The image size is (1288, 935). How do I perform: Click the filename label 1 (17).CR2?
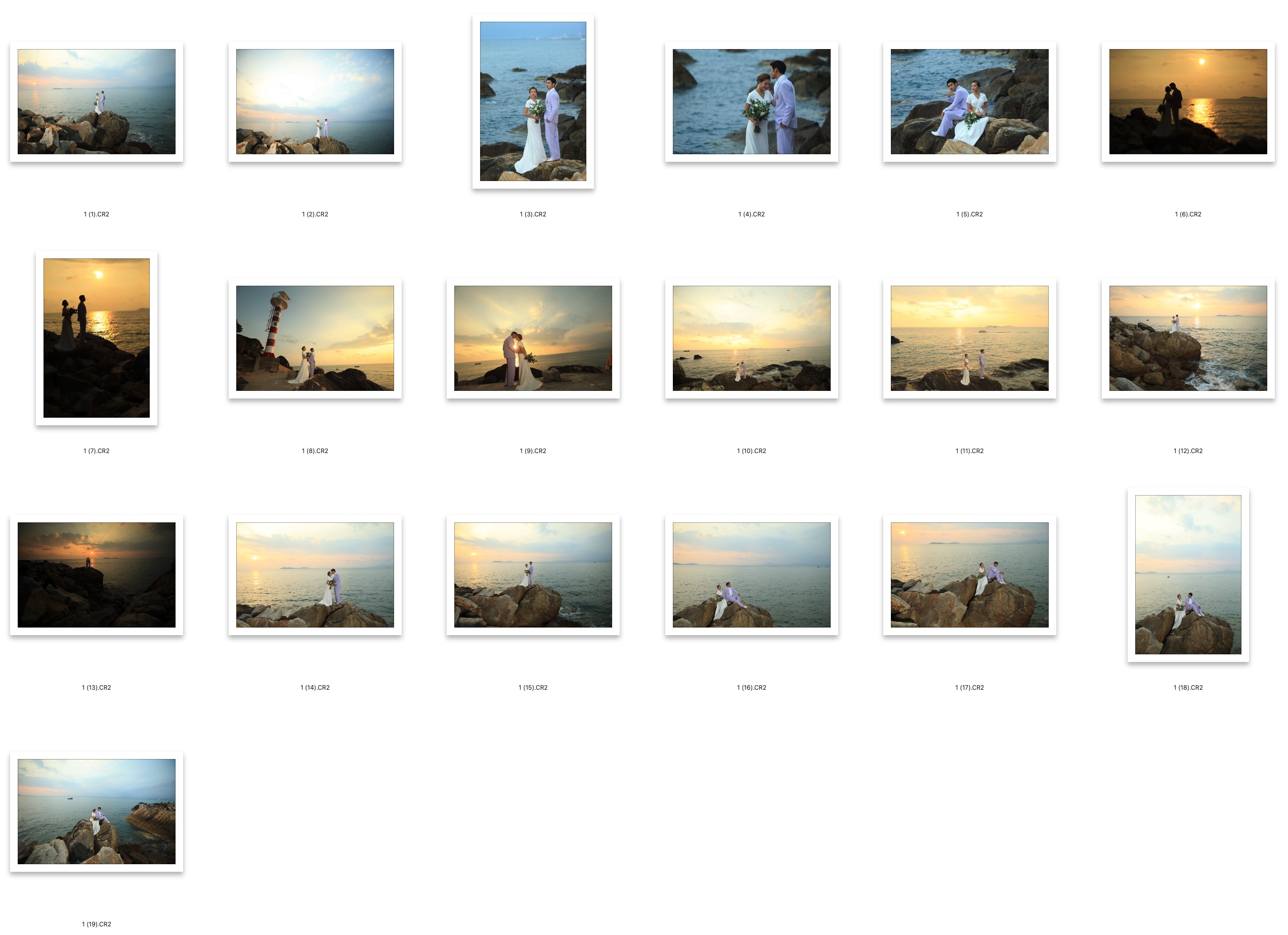(x=969, y=687)
